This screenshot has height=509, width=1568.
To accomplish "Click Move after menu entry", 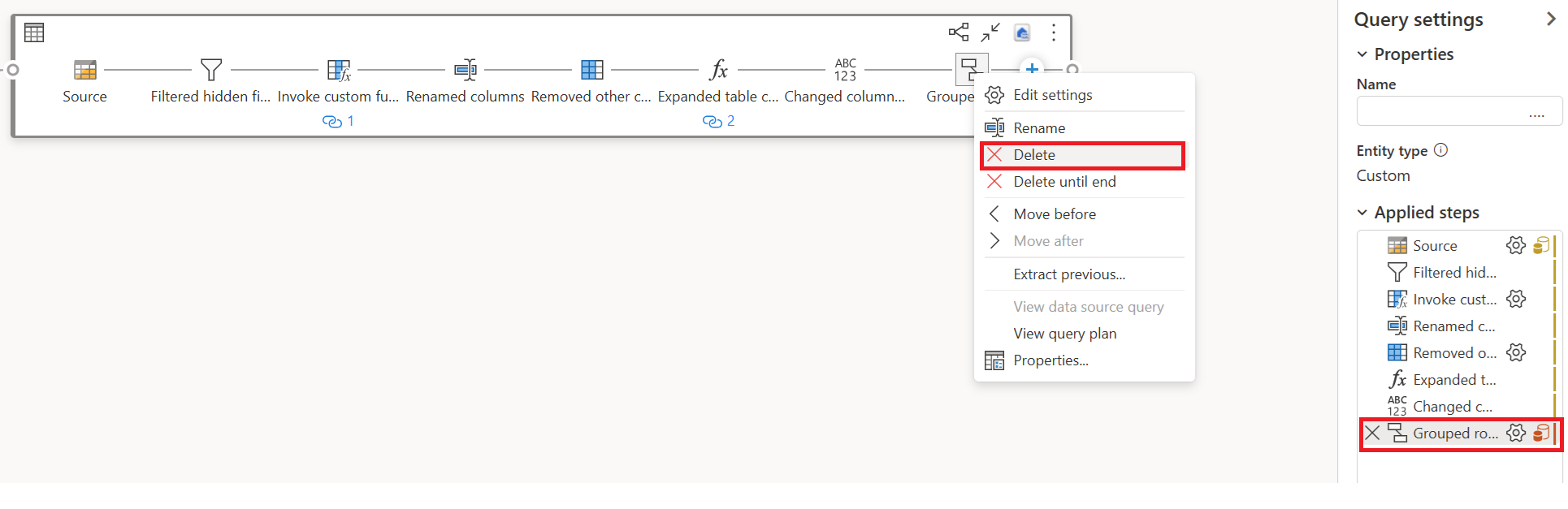I will click(x=1085, y=241).
